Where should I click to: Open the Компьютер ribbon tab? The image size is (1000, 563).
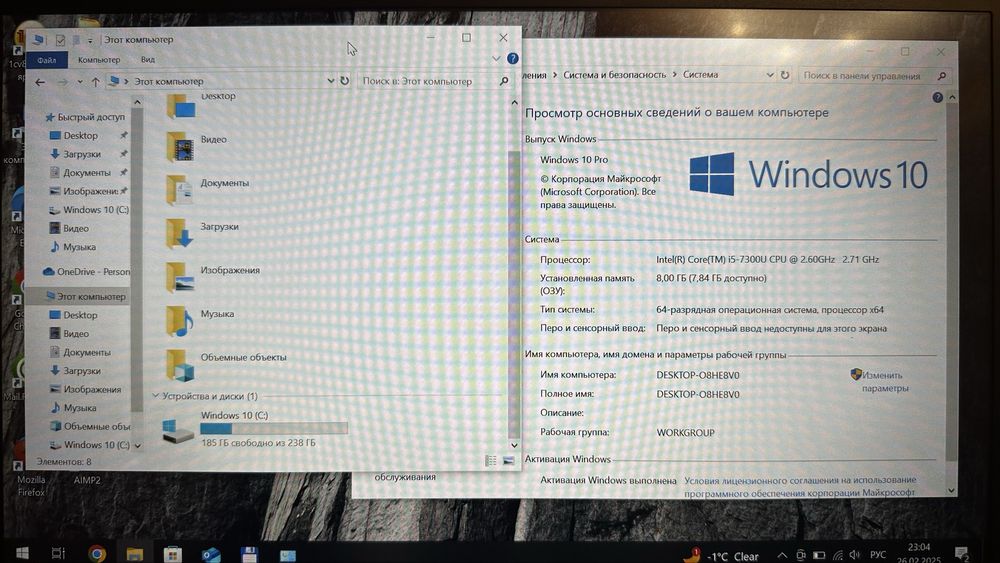click(x=99, y=60)
